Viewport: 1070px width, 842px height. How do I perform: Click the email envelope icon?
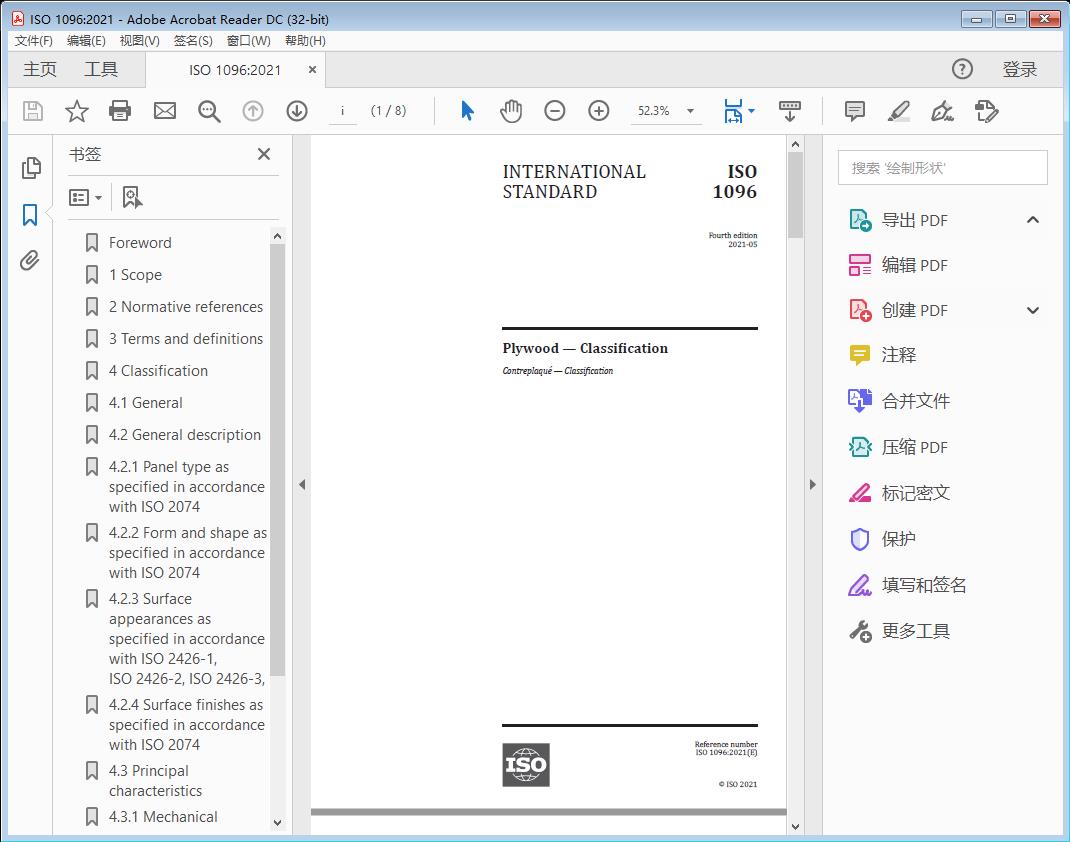click(x=165, y=111)
